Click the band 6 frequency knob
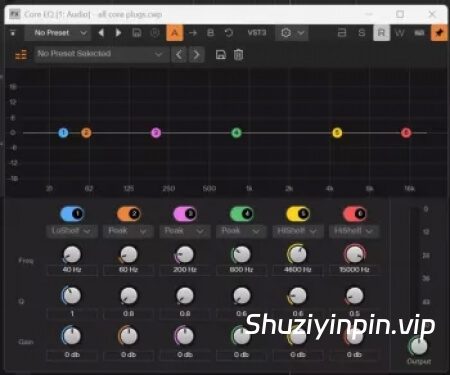The width and height of the screenshot is (450, 375). click(354, 254)
